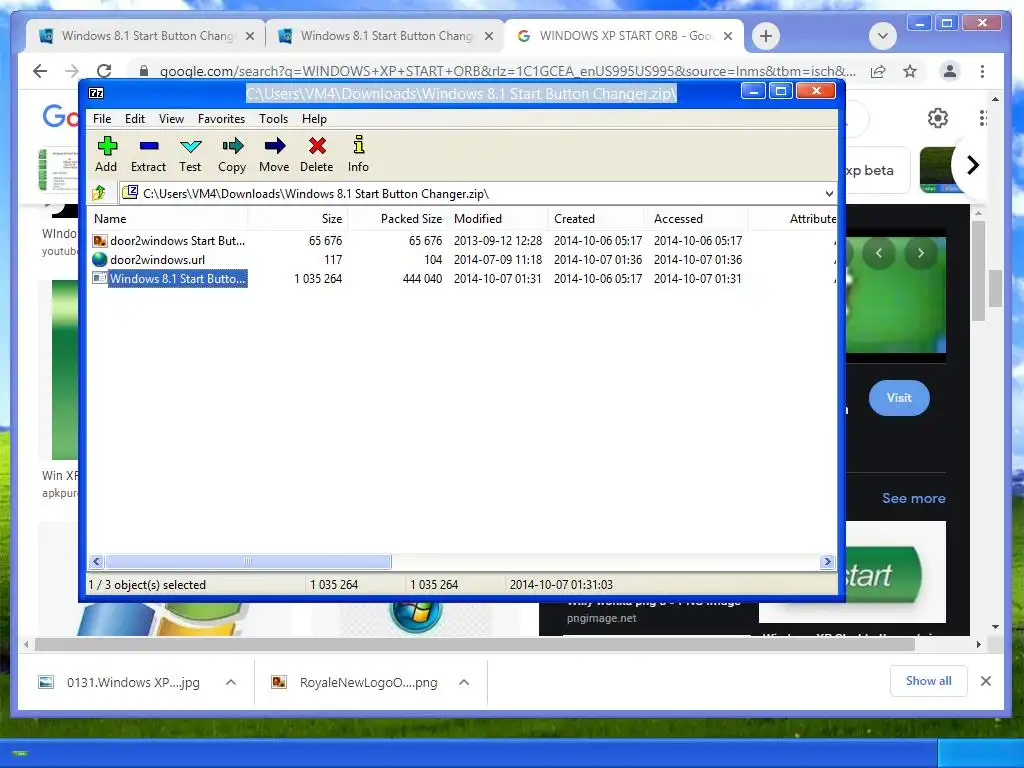Open Google settings gear icon
Image resolution: width=1024 pixels, height=768 pixels.
[x=938, y=118]
